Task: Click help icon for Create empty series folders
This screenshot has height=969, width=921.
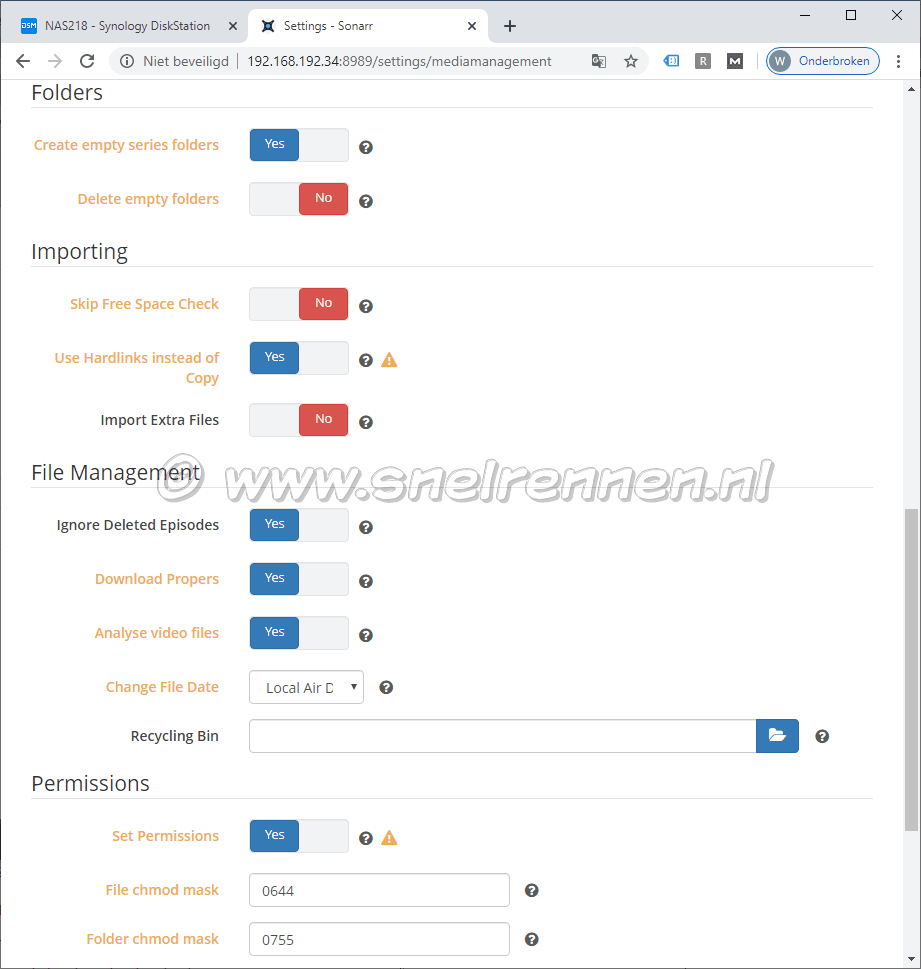Action: click(366, 147)
